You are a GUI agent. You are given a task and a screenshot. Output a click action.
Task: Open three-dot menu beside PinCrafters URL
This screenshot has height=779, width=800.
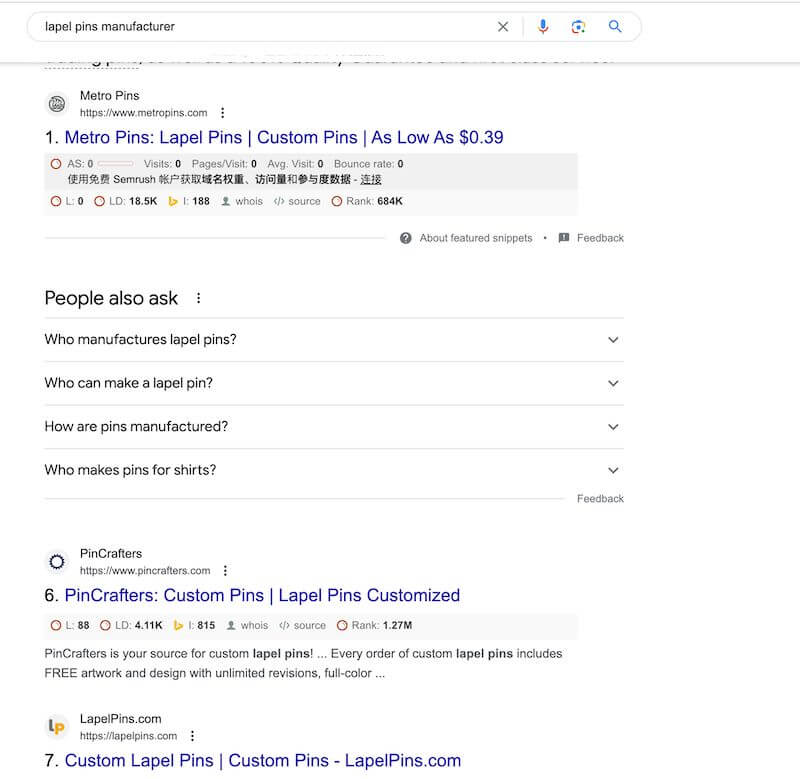[x=225, y=571]
